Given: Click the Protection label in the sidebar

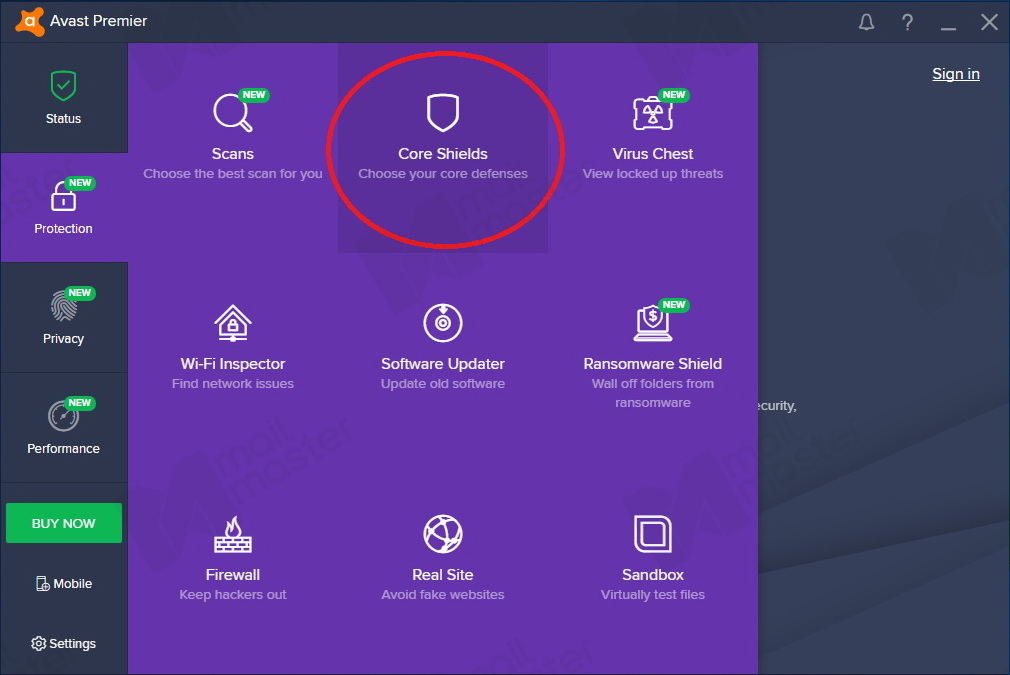Looking at the screenshot, I should (63, 229).
